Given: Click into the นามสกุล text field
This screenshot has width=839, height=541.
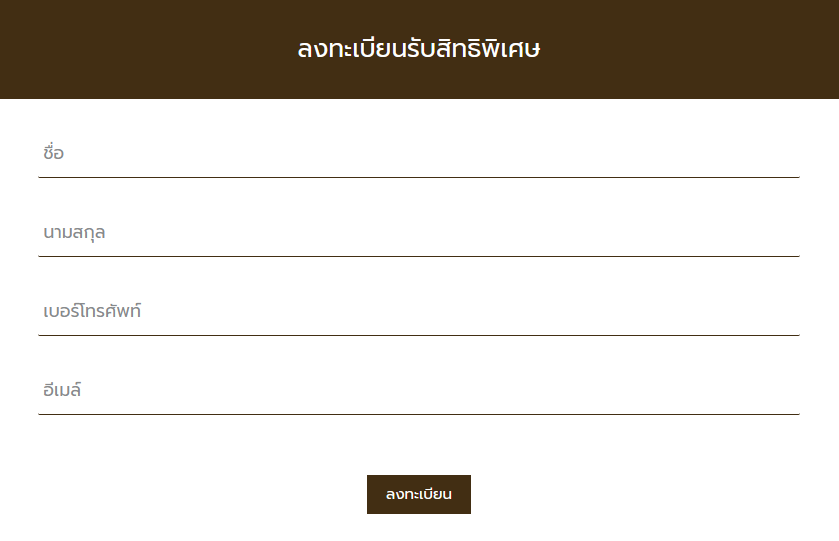Looking at the screenshot, I should point(418,233).
